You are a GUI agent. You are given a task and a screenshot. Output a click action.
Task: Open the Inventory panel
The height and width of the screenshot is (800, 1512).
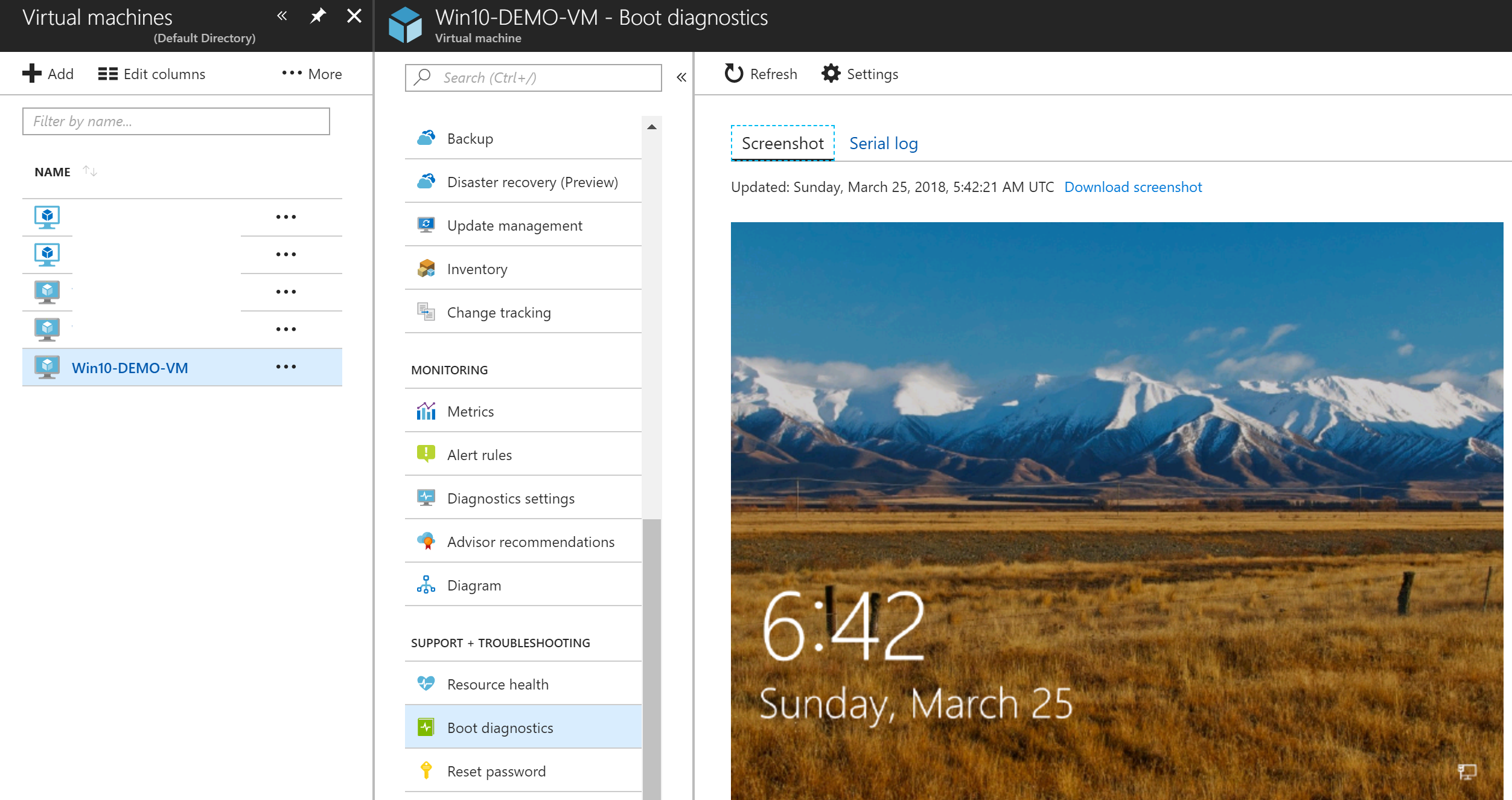[x=477, y=269]
